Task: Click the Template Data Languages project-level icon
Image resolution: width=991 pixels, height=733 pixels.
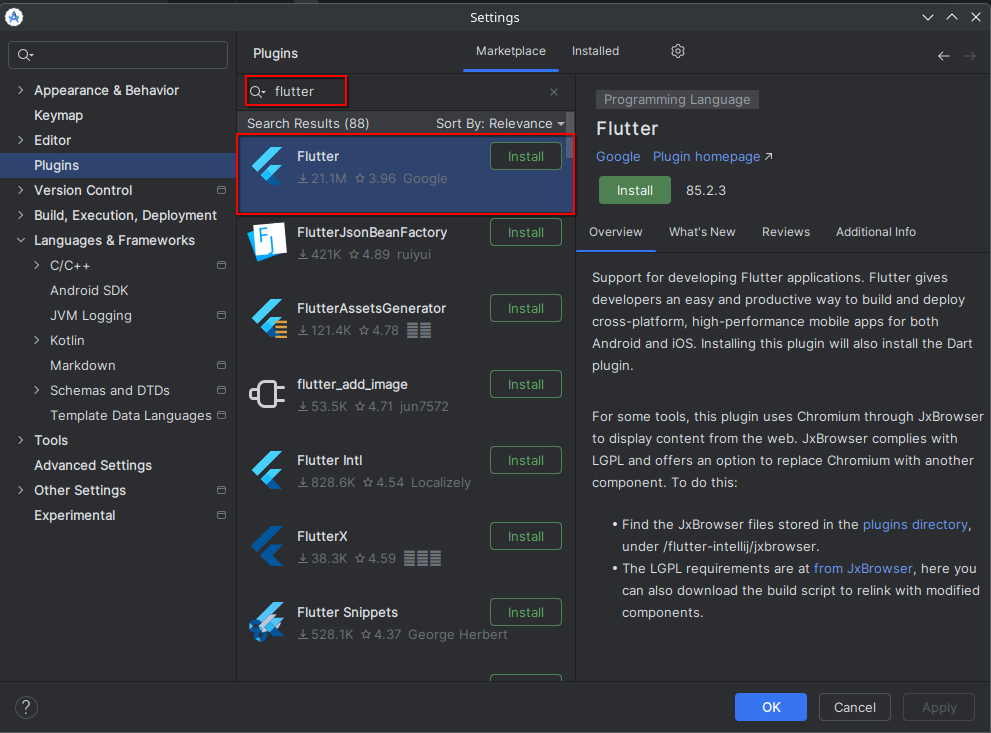Action: coord(221,415)
